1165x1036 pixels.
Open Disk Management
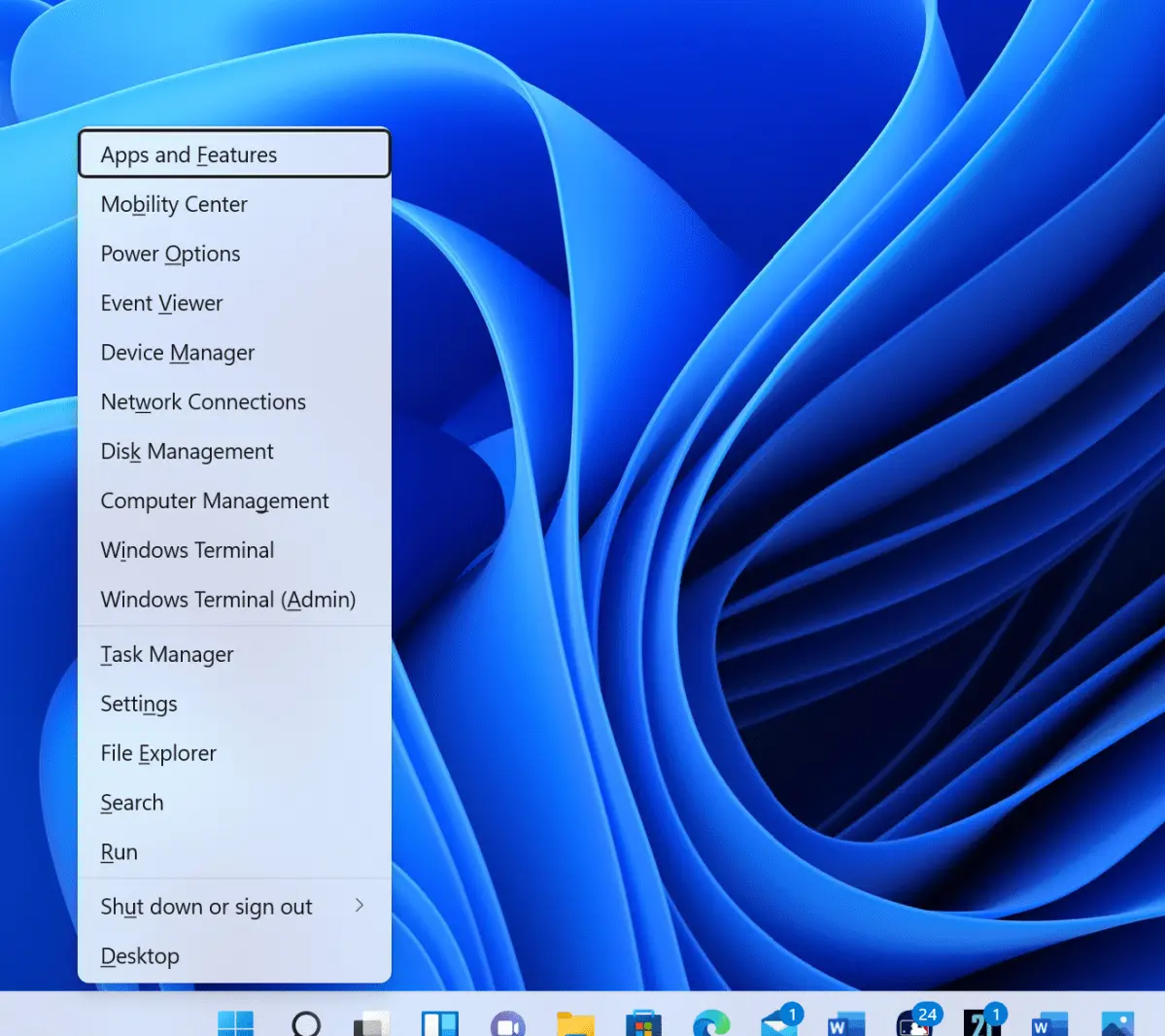click(x=234, y=451)
